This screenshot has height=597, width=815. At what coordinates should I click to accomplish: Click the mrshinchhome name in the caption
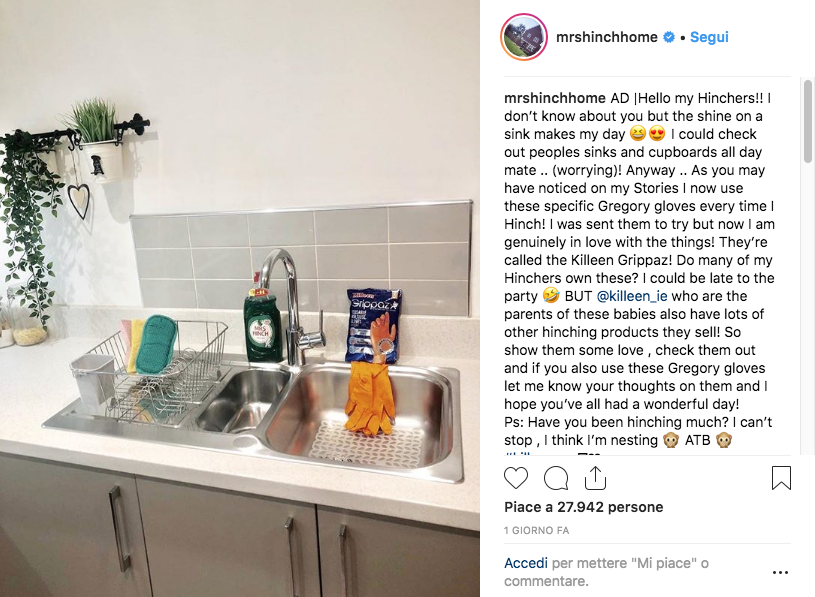pos(555,98)
